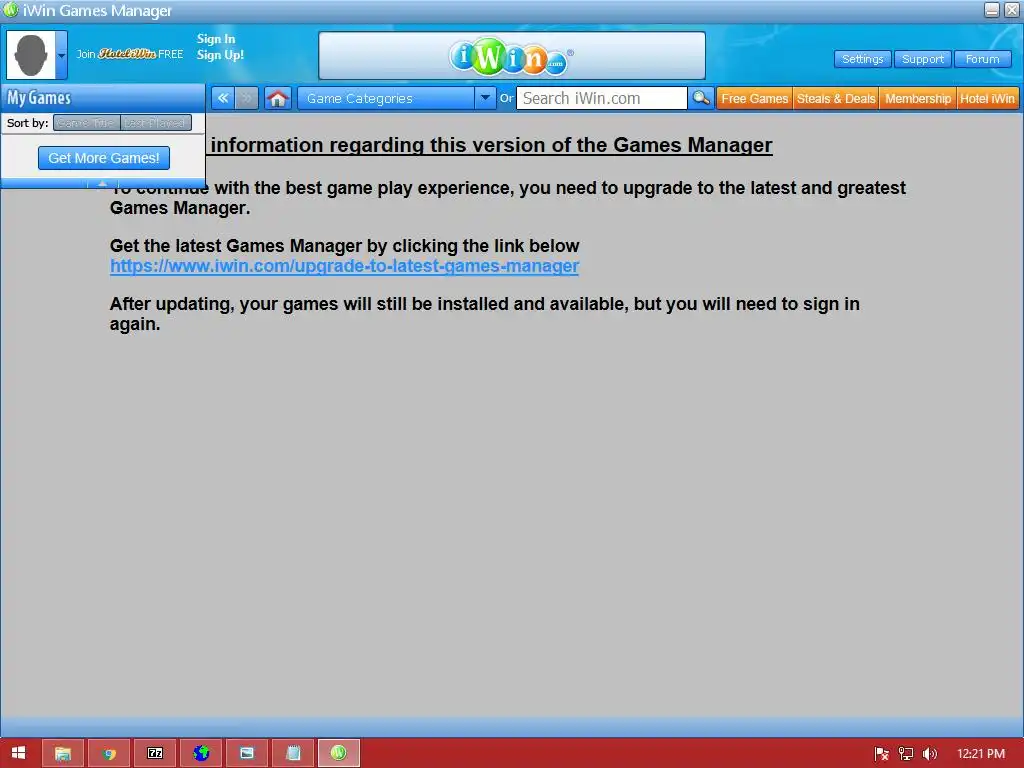Go back with the double-left arrow button
1024x768 pixels.
pos(223,99)
